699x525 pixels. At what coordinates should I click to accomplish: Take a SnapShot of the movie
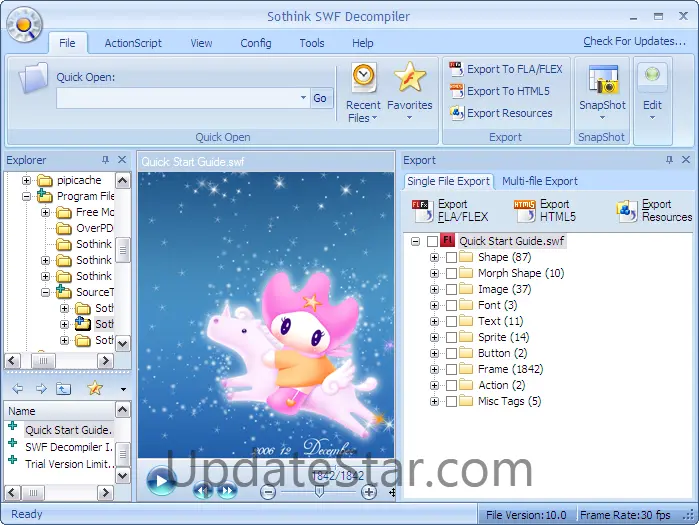pos(602,92)
